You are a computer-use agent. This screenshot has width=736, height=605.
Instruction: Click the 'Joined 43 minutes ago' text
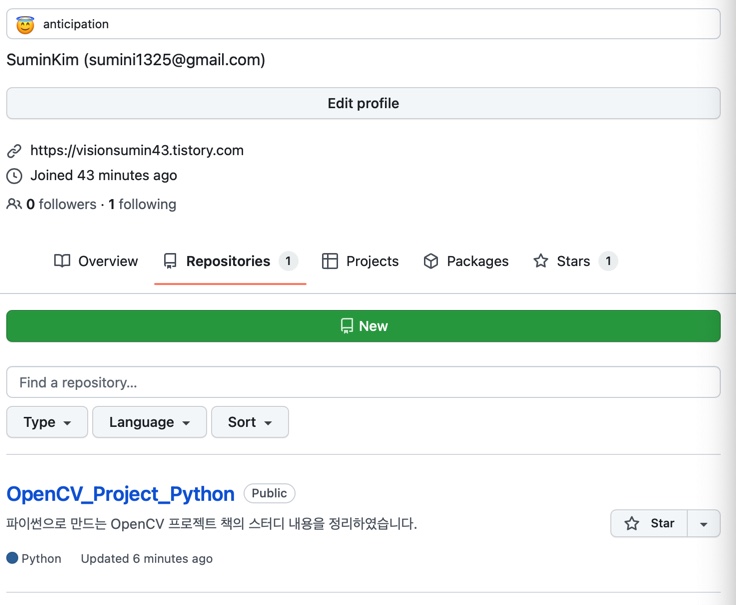pyautogui.click(x=104, y=176)
